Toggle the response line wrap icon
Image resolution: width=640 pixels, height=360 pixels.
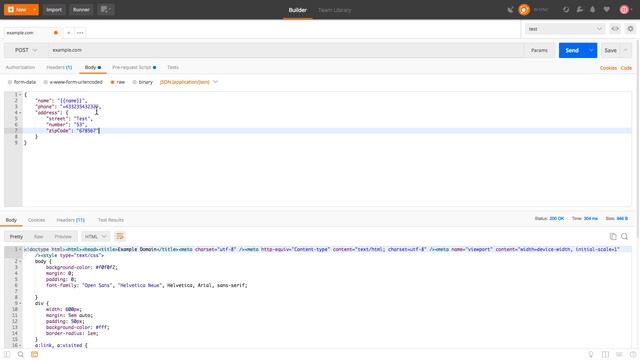[120, 236]
